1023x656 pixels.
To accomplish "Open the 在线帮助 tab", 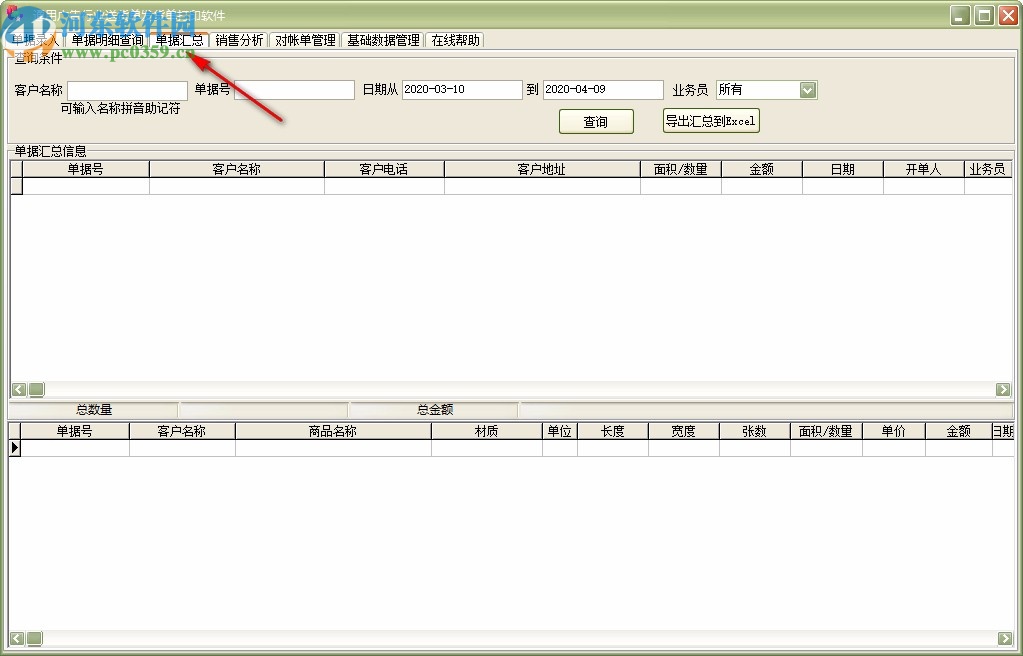I will [455, 40].
